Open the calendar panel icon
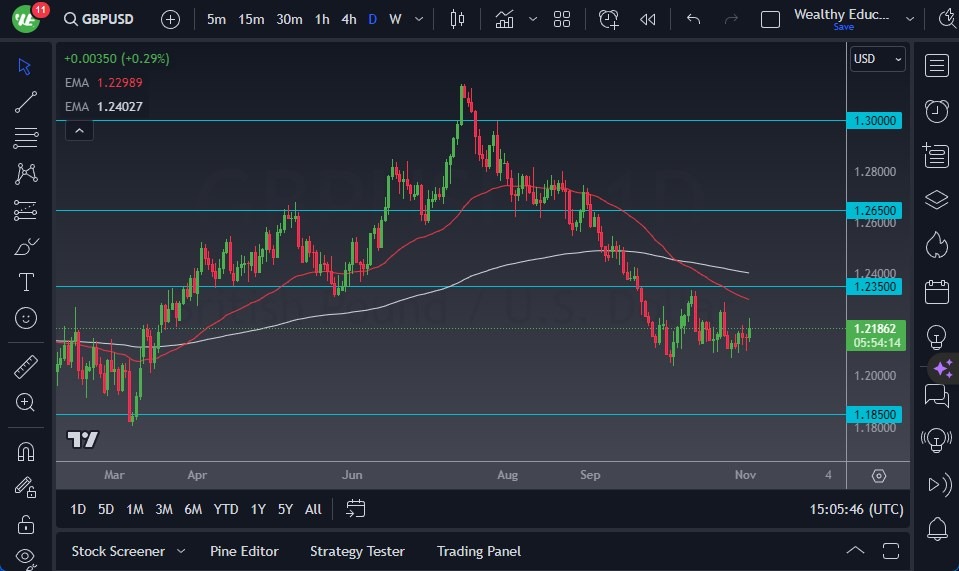This screenshot has height=571, width=959. click(x=936, y=291)
